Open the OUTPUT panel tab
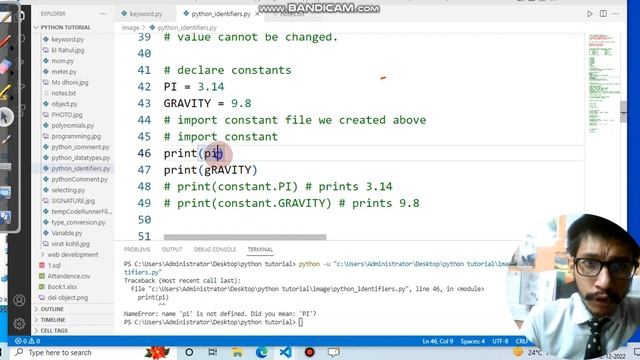Image resolution: width=640 pixels, height=360 pixels. click(172, 249)
